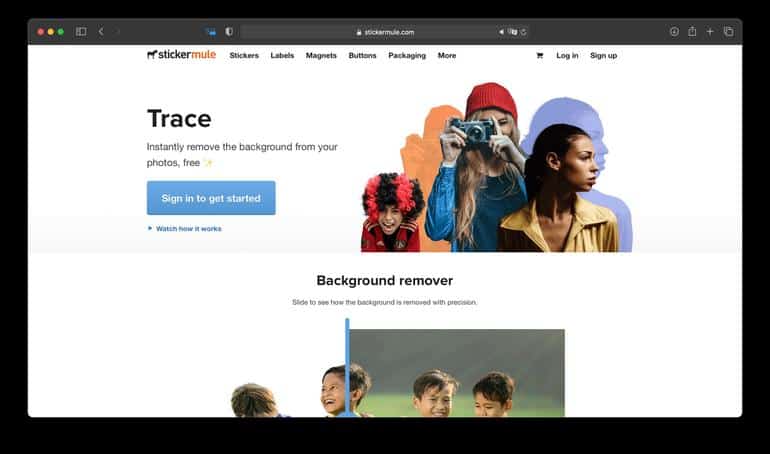
Task: Open a new tab with plus icon
Action: click(710, 32)
